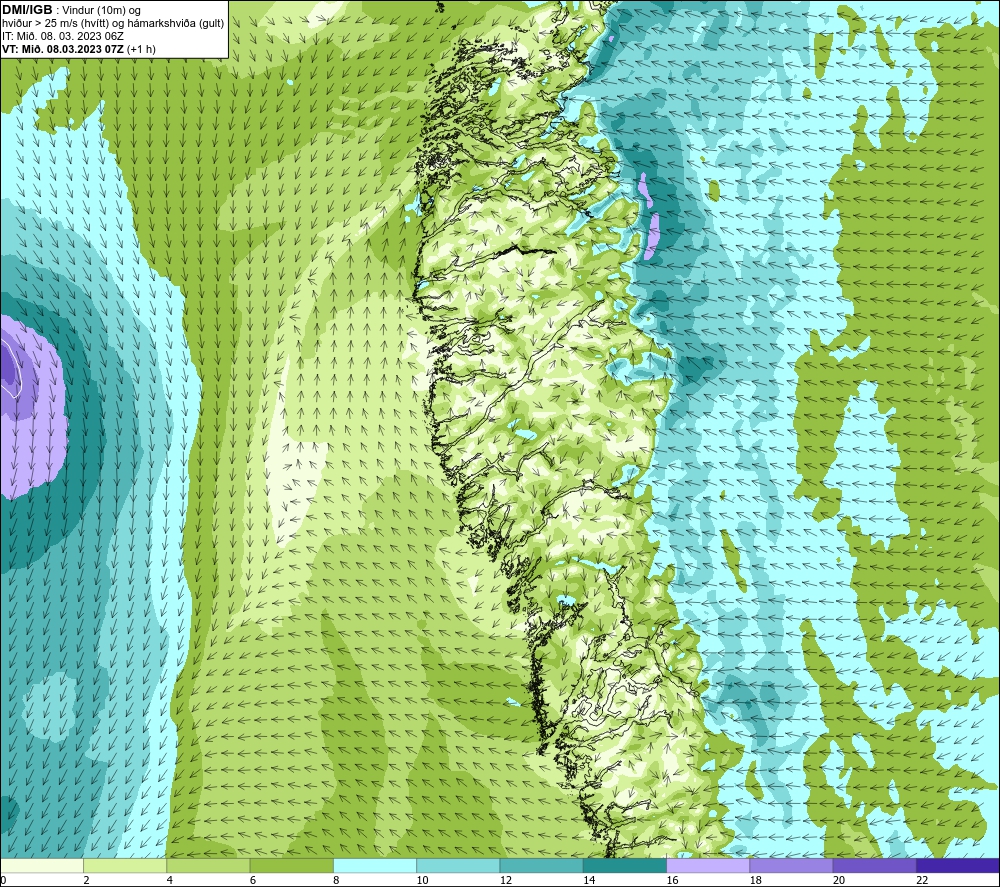This screenshot has height=887, width=1000.
Task: Click the legend label "20"
Action: 839,881
